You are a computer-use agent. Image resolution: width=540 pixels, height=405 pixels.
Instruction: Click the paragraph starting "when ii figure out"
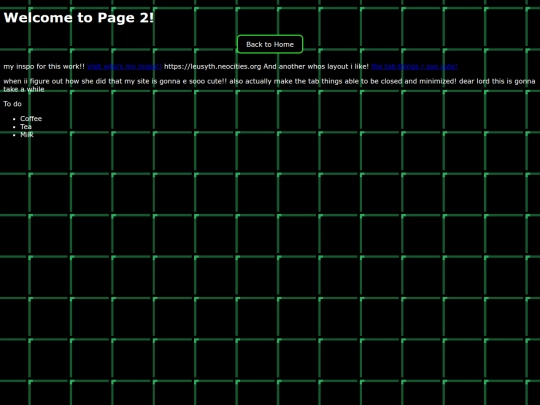click(x=269, y=85)
